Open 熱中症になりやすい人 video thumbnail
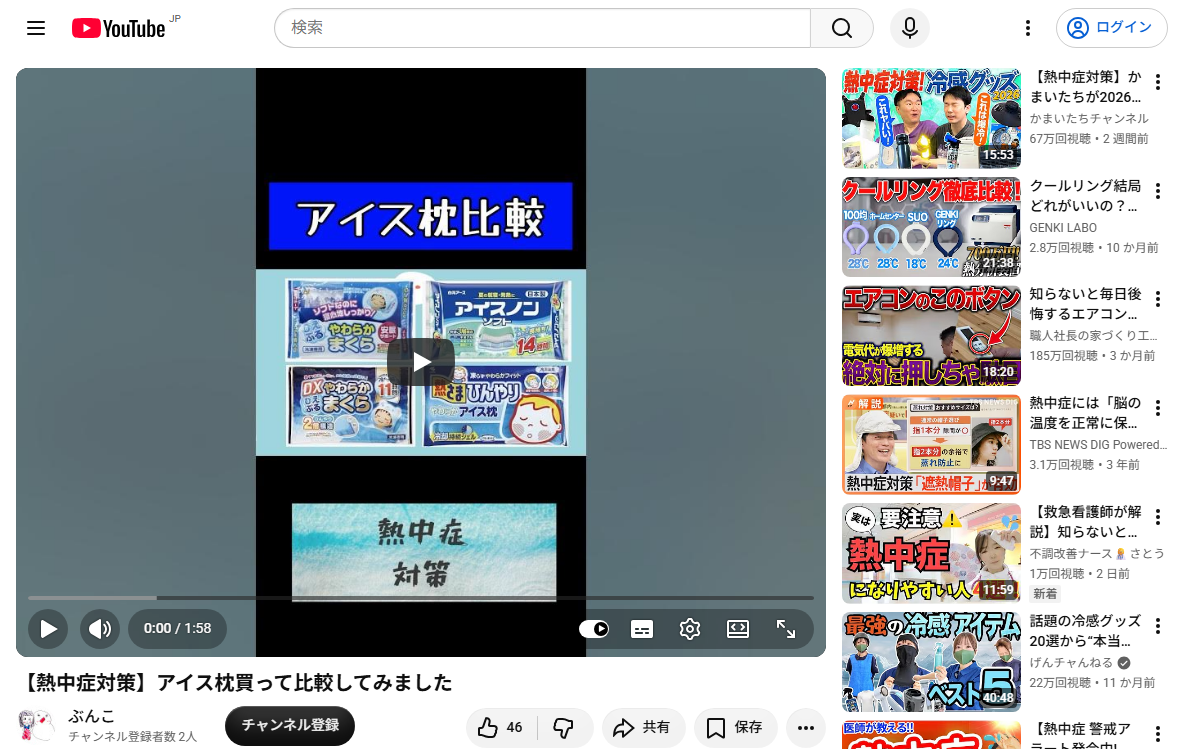This screenshot has width=1184, height=749. (931, 553)
